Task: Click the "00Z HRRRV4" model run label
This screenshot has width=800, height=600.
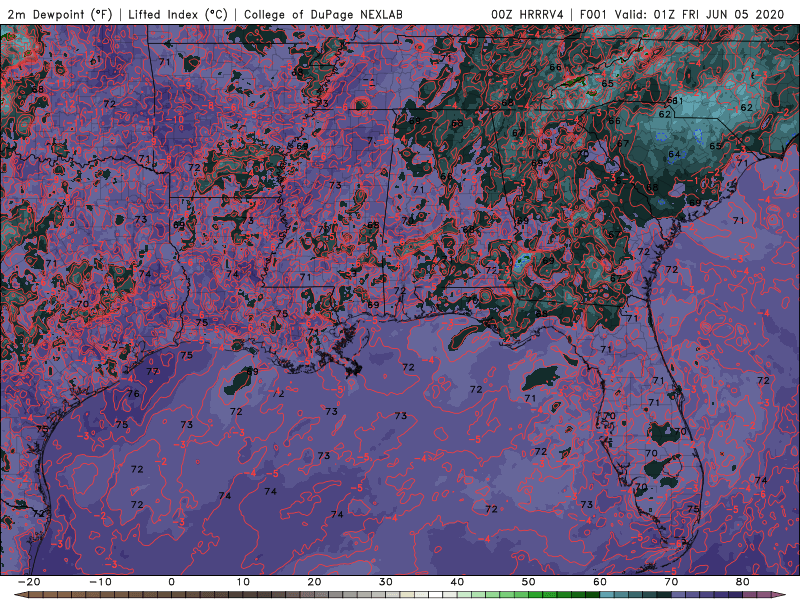Action: [x=527, y=15]
